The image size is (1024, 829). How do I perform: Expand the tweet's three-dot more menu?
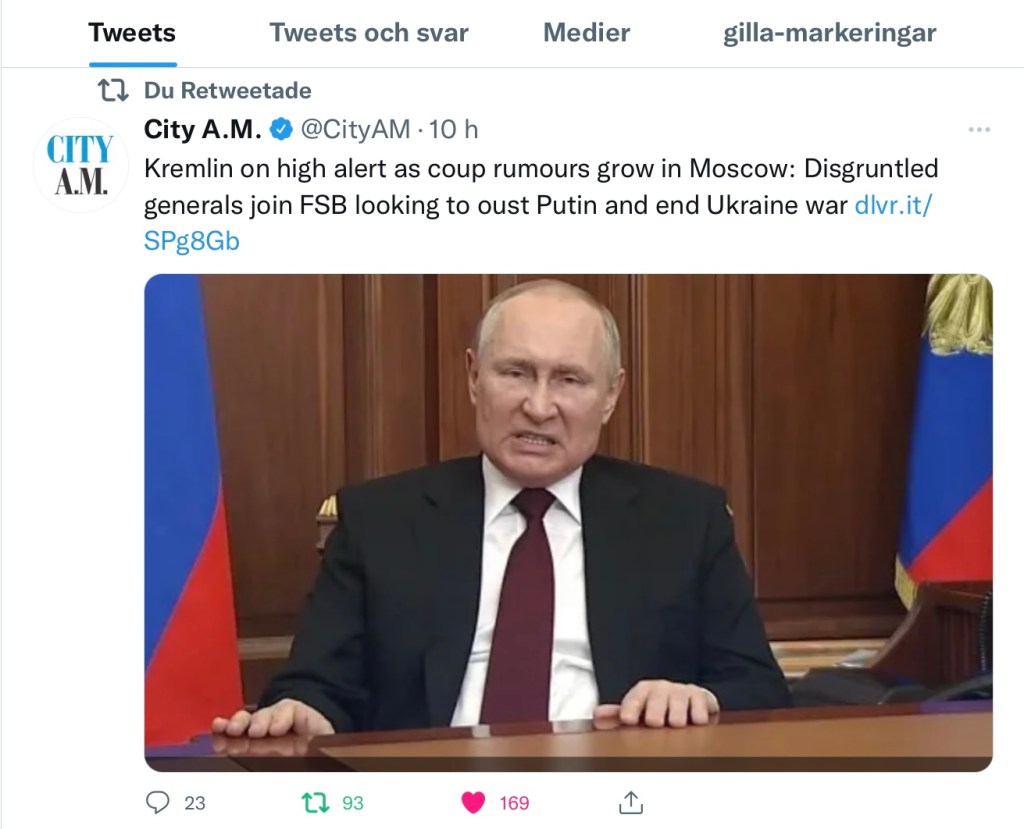[979, 130]
